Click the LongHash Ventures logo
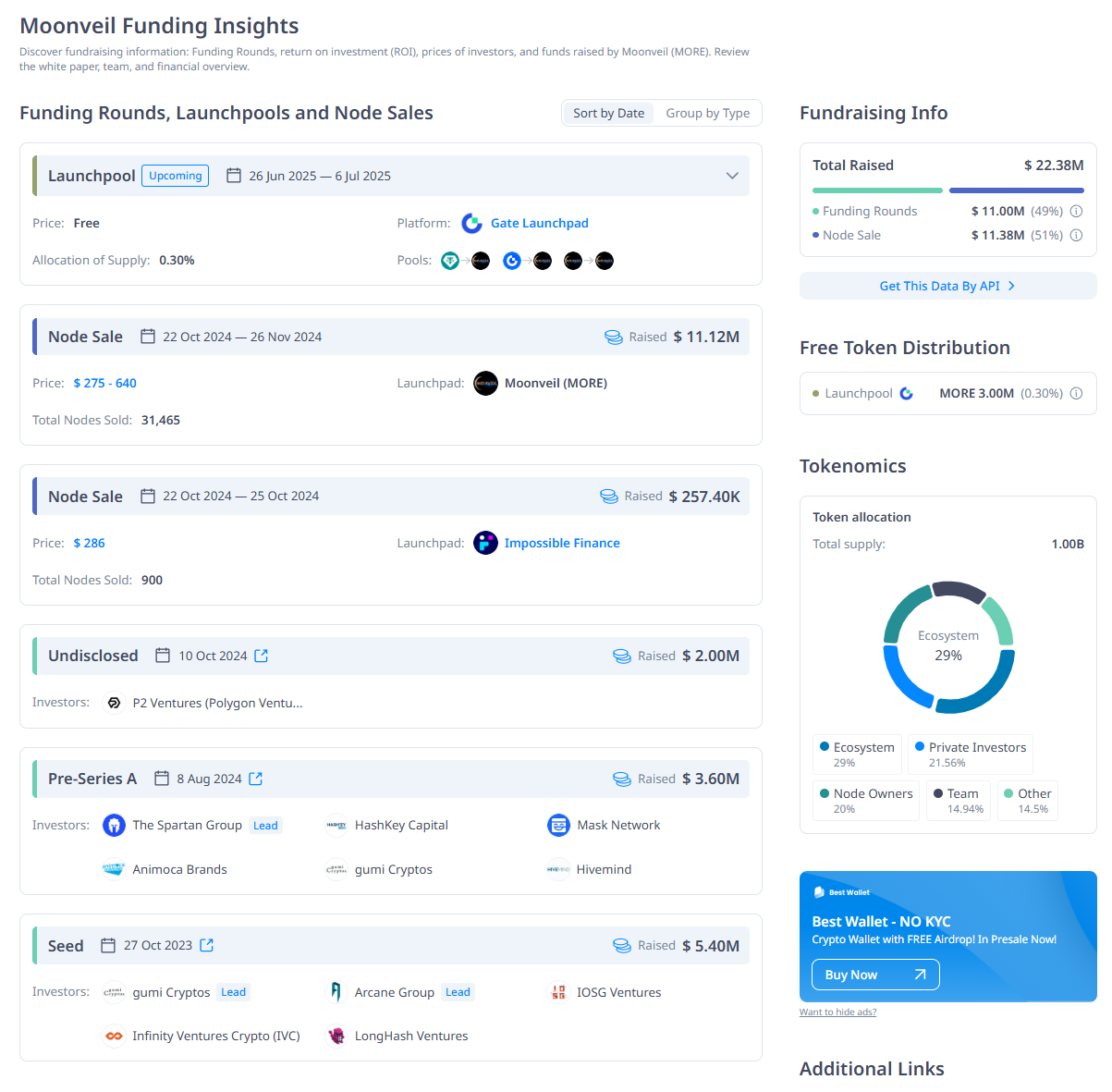The height and width of the screenshot is (1092, 1112). [x=336, y=1036]
